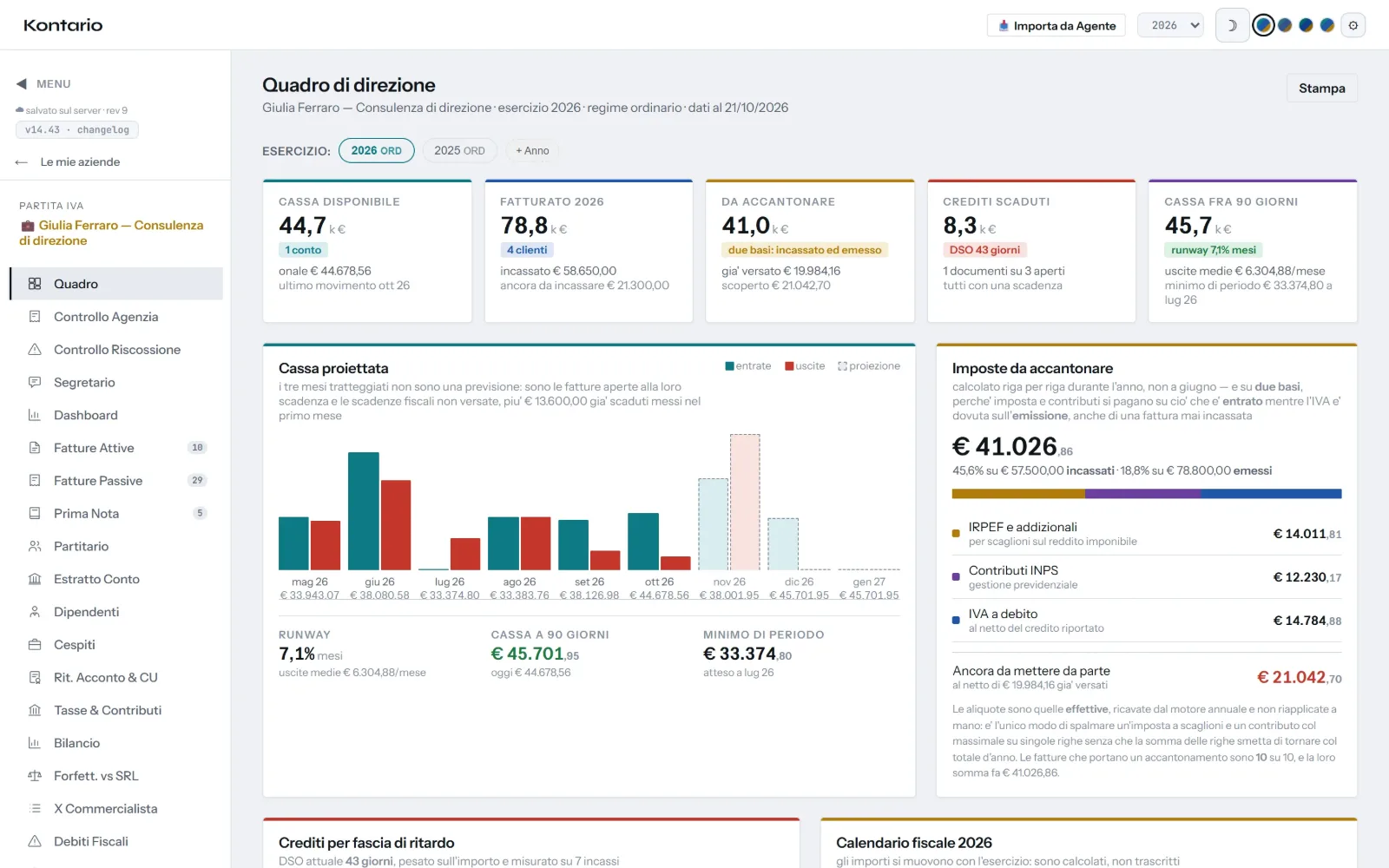Click the Stampa button
1389x868 pixels.
[1322, 89]
